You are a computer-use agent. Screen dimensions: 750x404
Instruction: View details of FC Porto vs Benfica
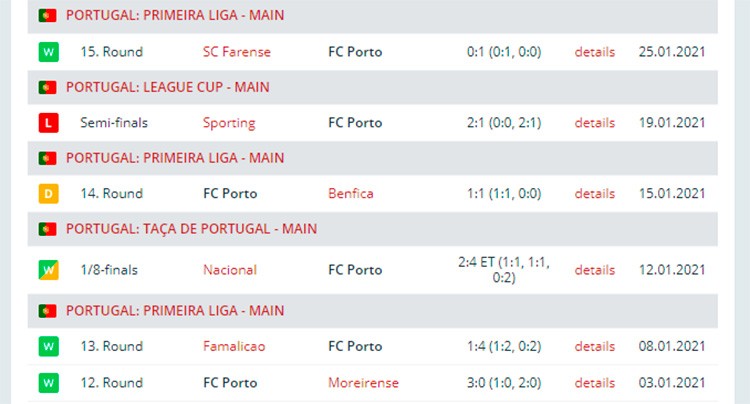[595, 194]
